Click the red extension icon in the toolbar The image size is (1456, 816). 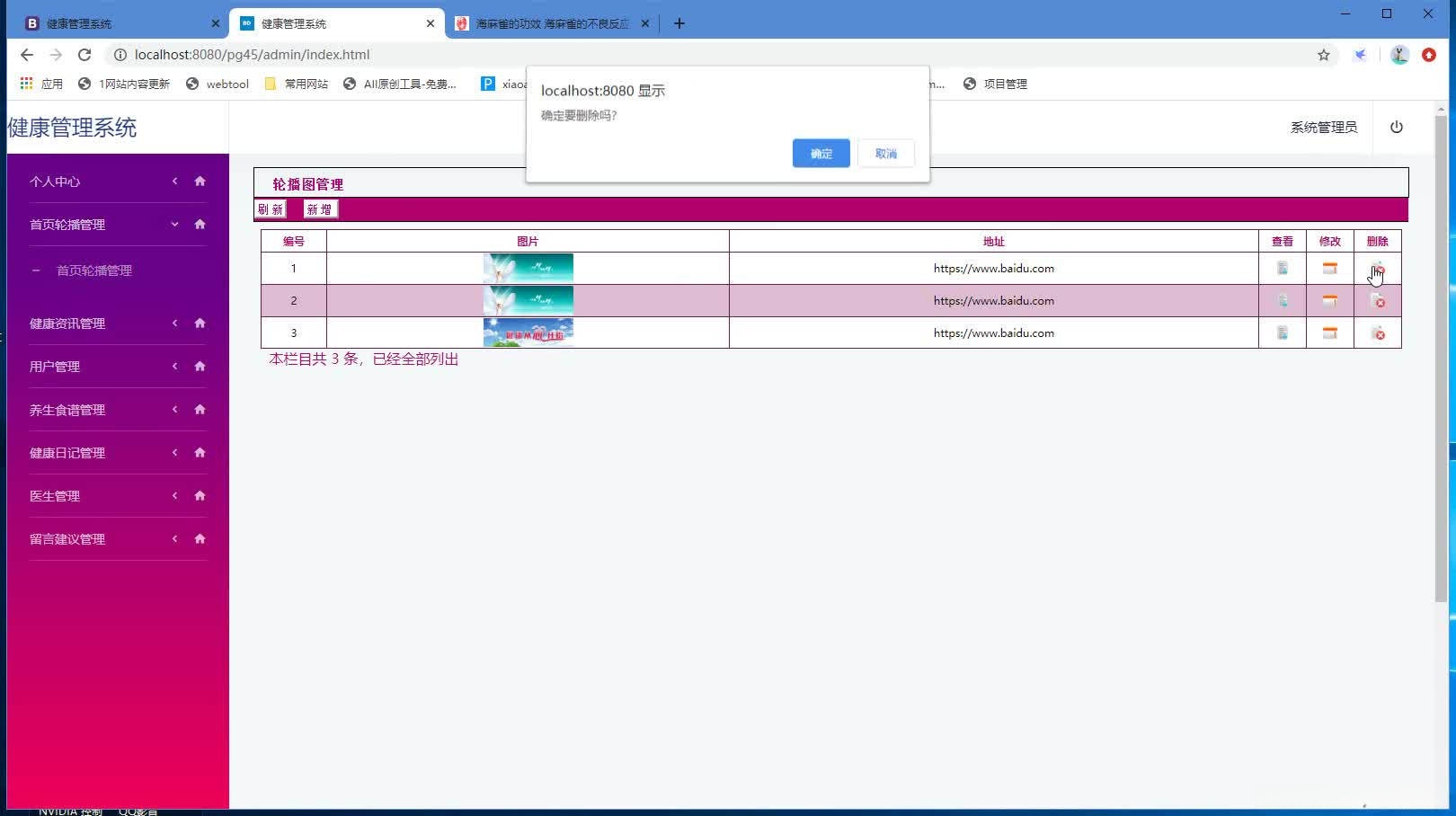pos(1429,55)
